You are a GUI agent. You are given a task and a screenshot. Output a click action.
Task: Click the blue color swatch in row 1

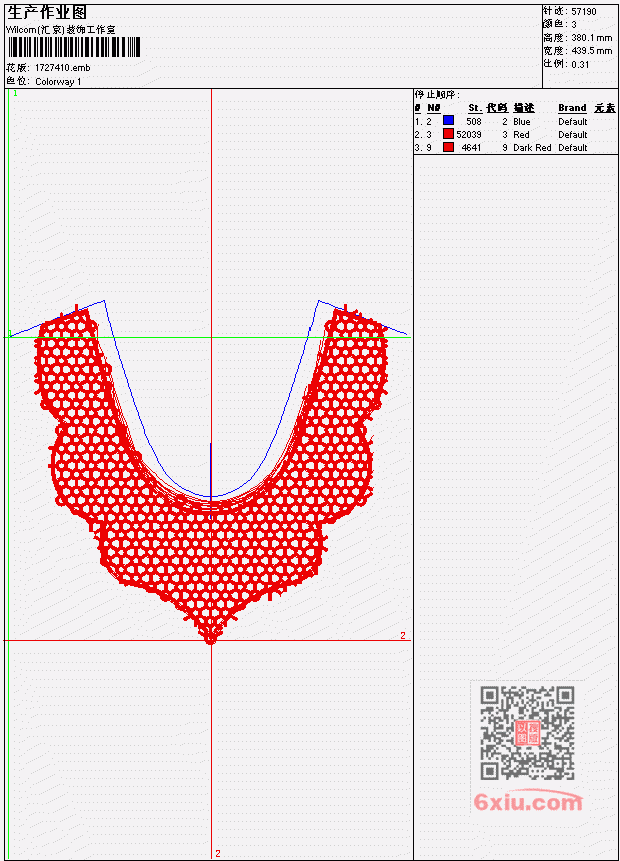(448, 121)
